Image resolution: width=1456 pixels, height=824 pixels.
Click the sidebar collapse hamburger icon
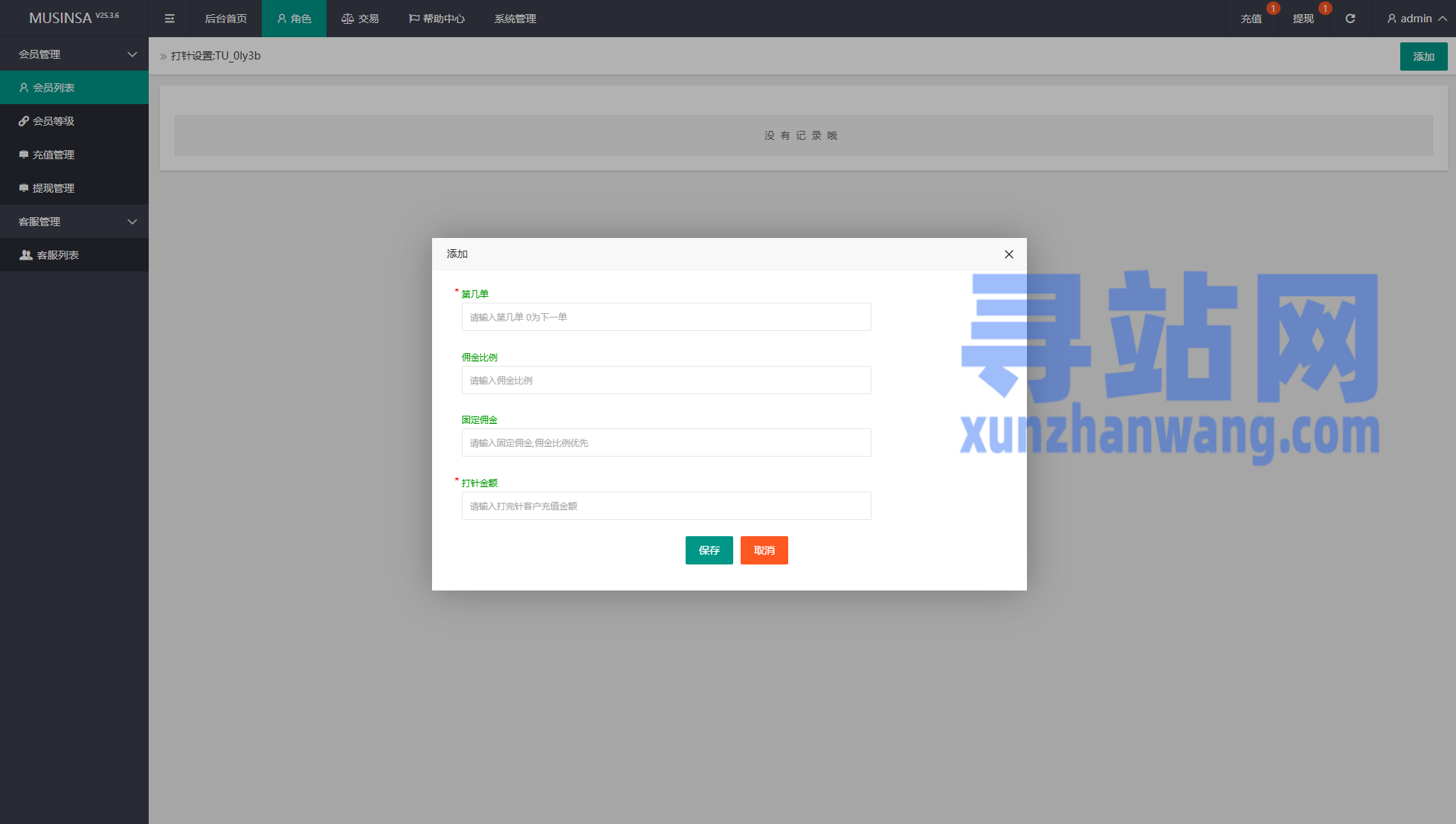tap(170, 19)
